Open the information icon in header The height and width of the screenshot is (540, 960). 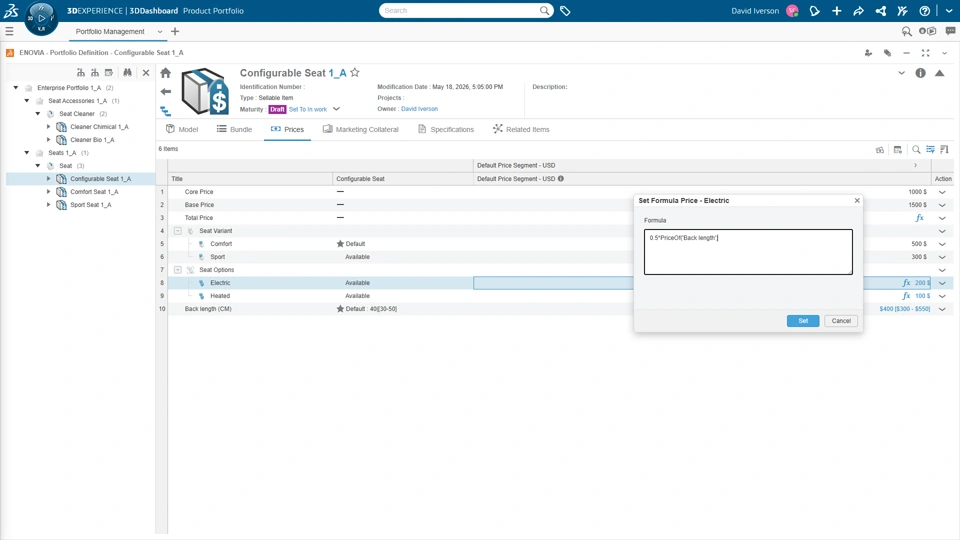point(920,73)
